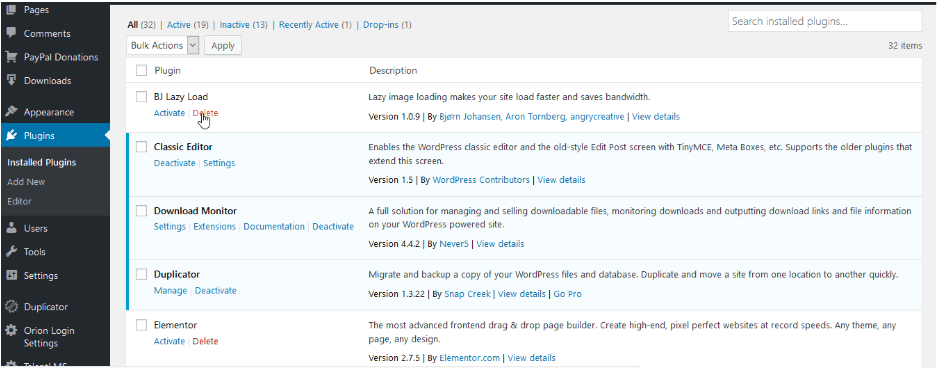Viewport: 940px width, 369px height.
Task: Click the Pages sidebar icon
Action: coord(11,10)
